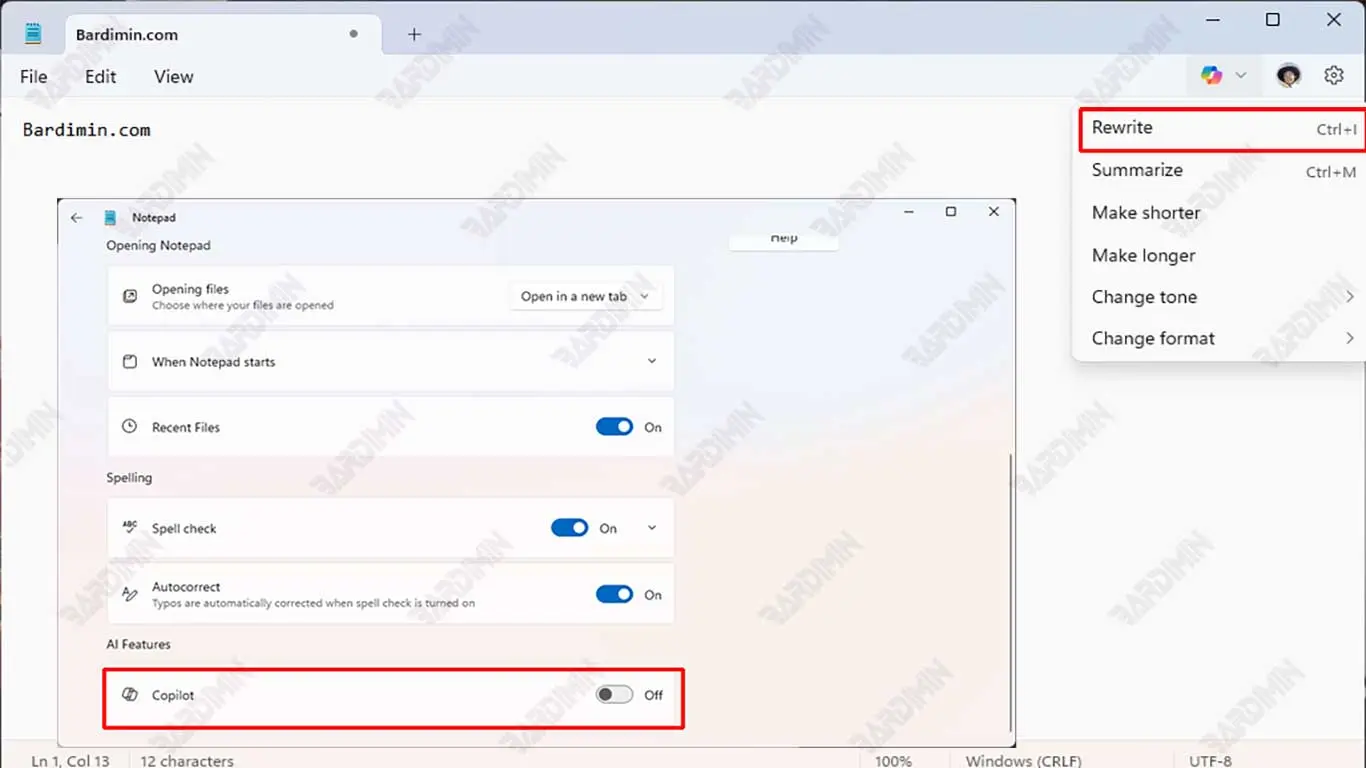Click the Spell check ABC icon
Image resolution: width=1366 pixels, height=768 pixels.
[x=130, y=528]
